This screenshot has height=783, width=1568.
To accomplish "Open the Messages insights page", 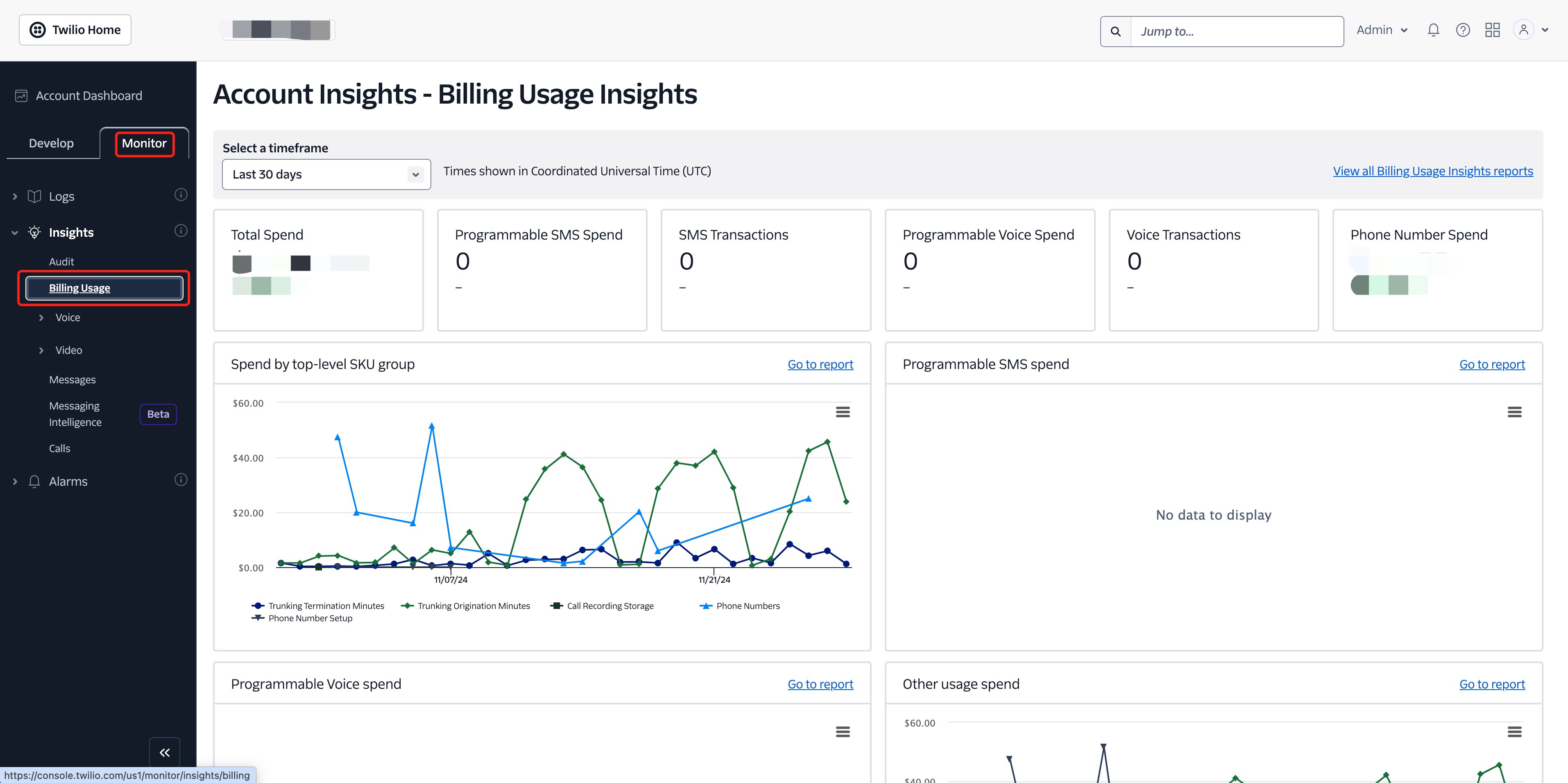I will tap(73, 380).
